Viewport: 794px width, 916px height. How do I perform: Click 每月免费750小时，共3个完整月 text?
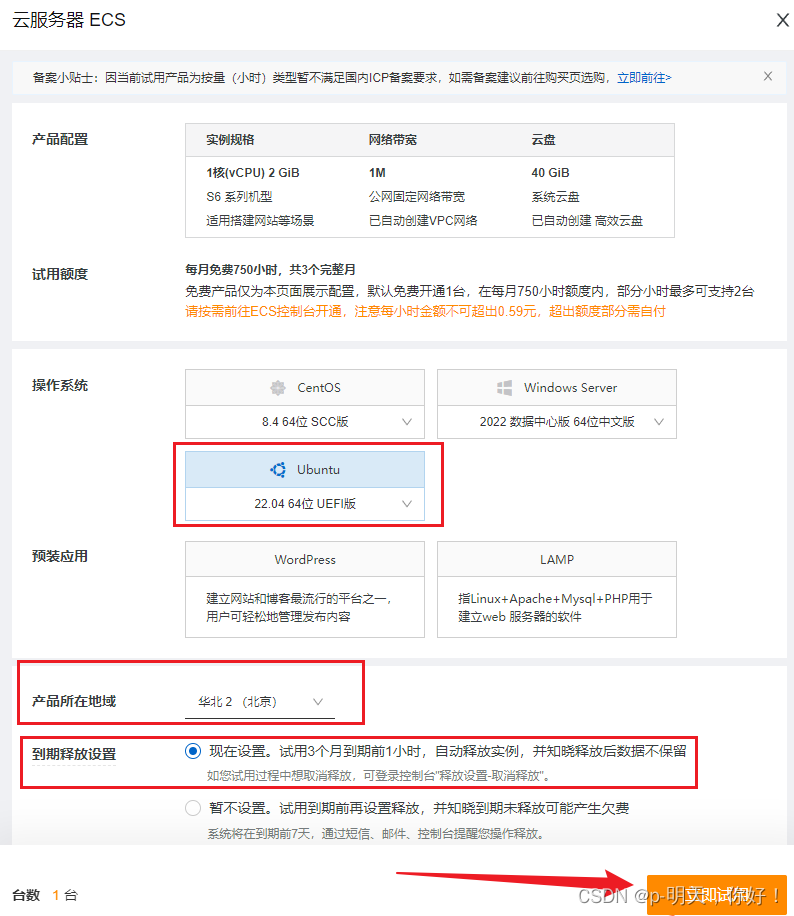coord(271,269)
